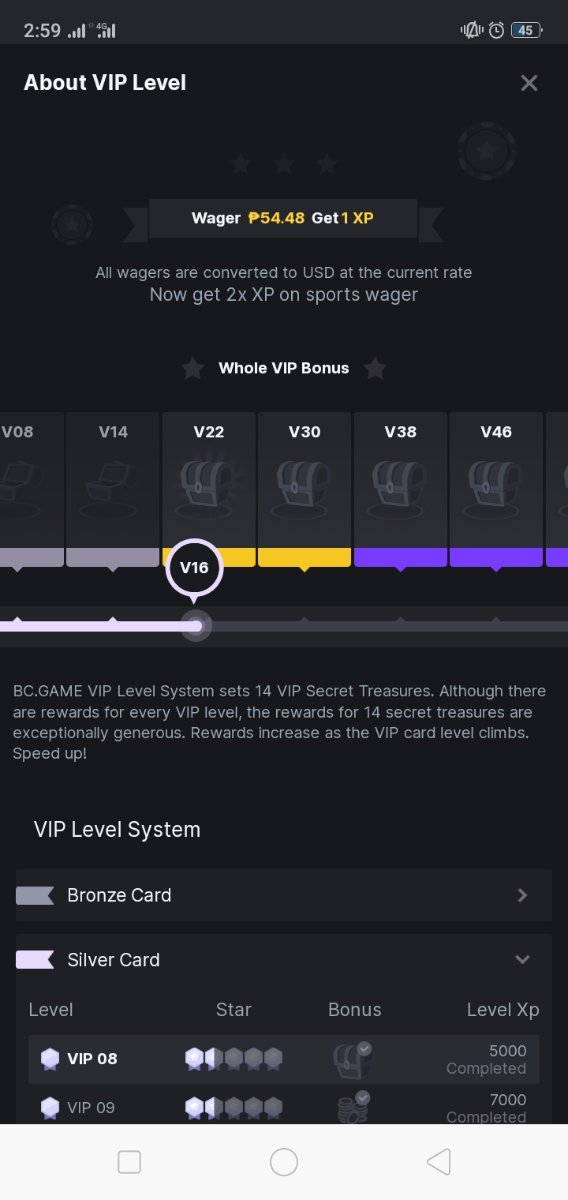The width and height of the screenshot is (568, 1200).
Task: Open the Android recent apps button
Action: click(x=129, y=1162)
